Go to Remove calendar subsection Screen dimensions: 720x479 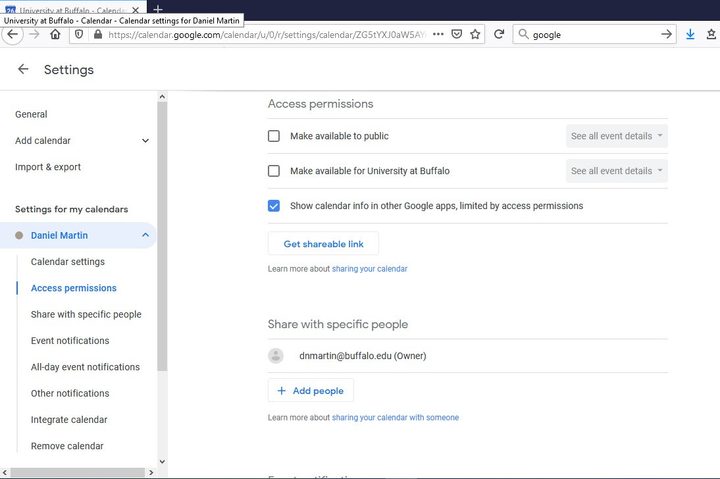(x=67, y=446)
